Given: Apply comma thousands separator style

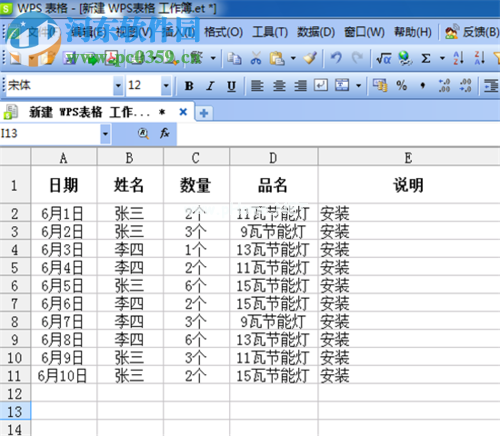Looking at the screenshot, I should pyautogui.click(x=423, y=86).
